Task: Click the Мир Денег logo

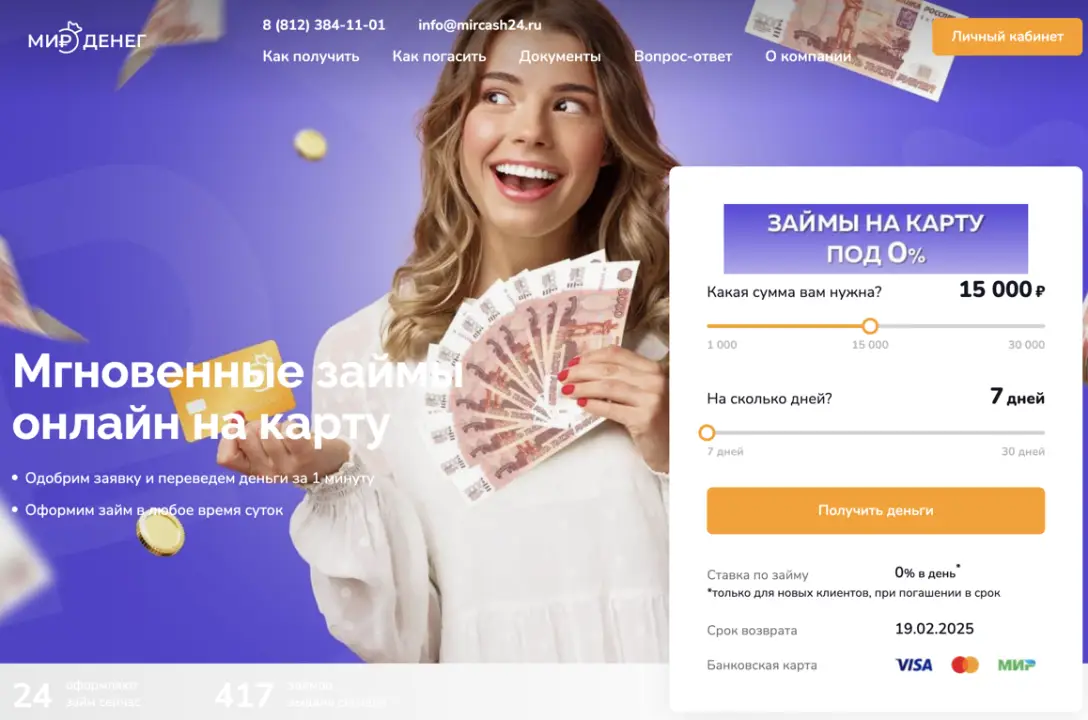Action: tap(87, 39)
